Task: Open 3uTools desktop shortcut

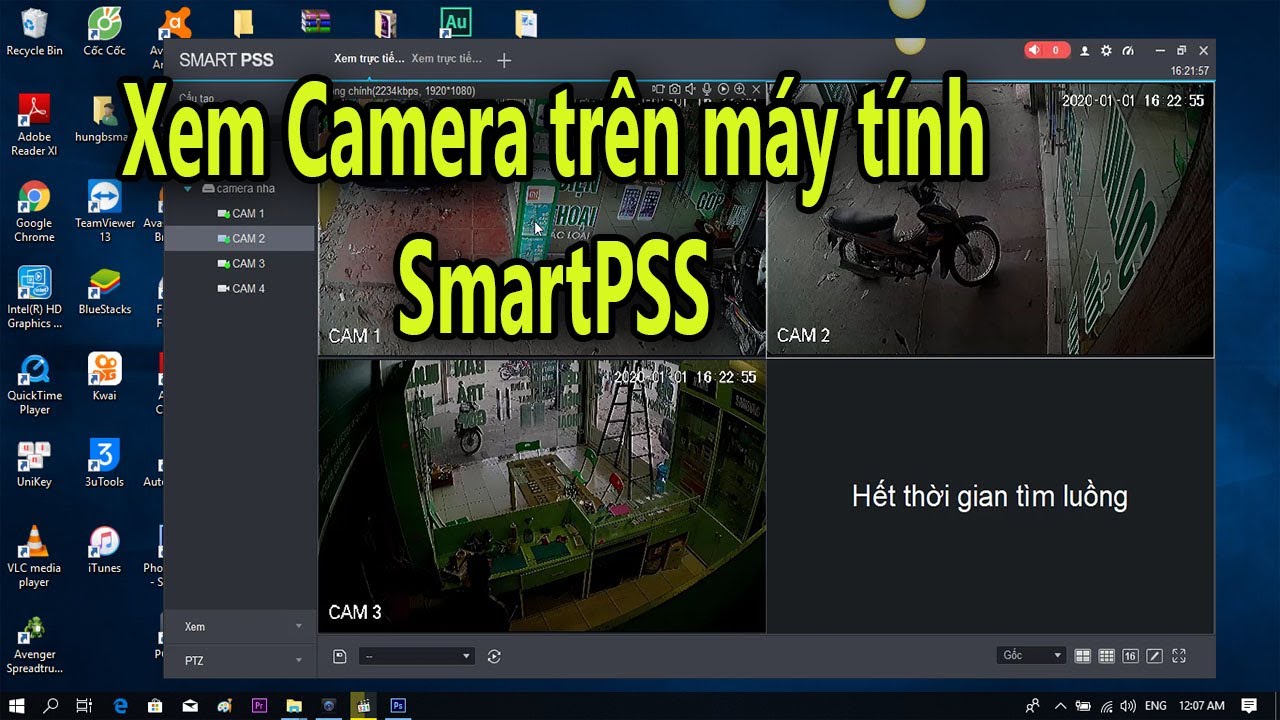Action: [x=104, y=463]
